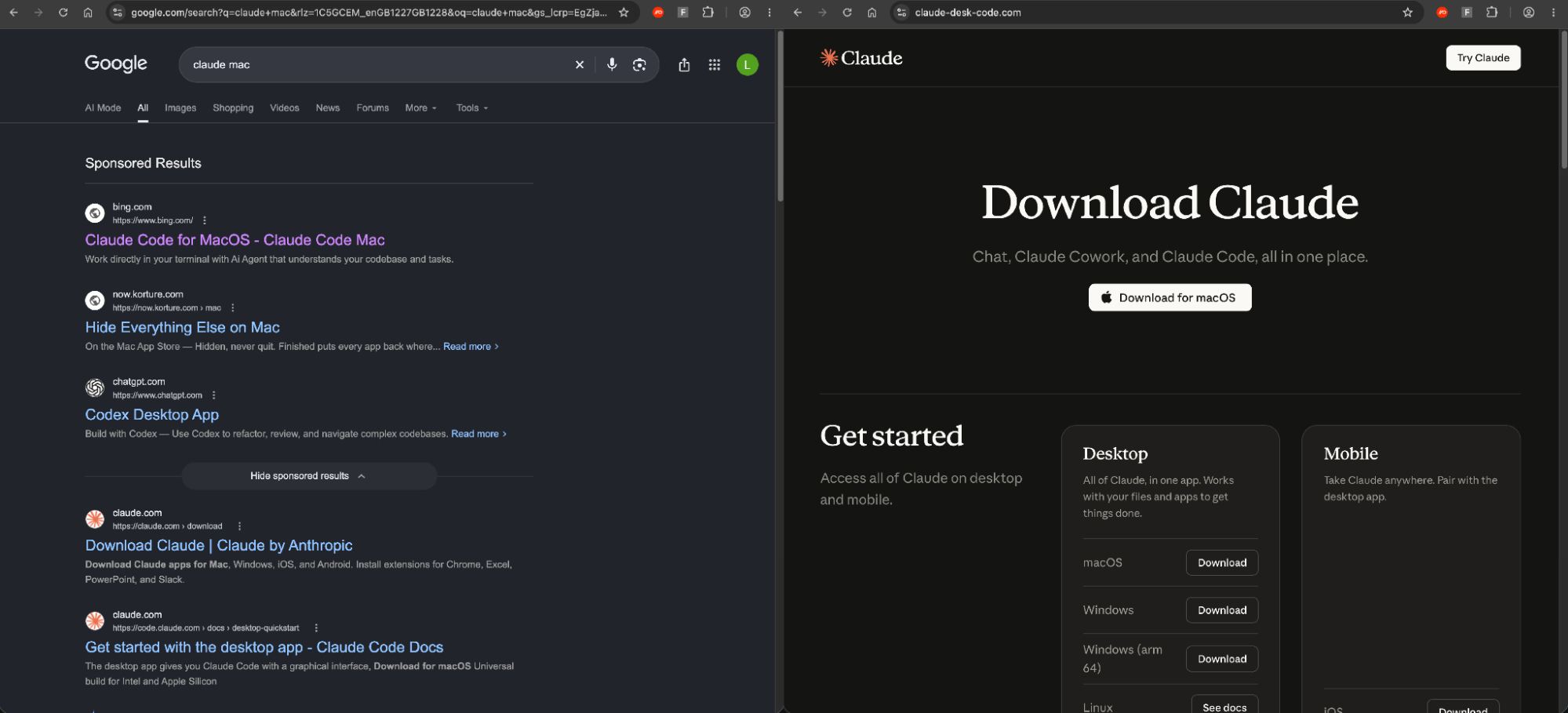
Task: Open Google Lens image search icon
Action: pos(639,64)
